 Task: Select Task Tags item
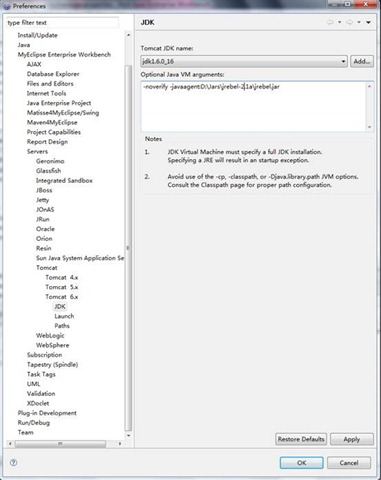click(41, 374)
